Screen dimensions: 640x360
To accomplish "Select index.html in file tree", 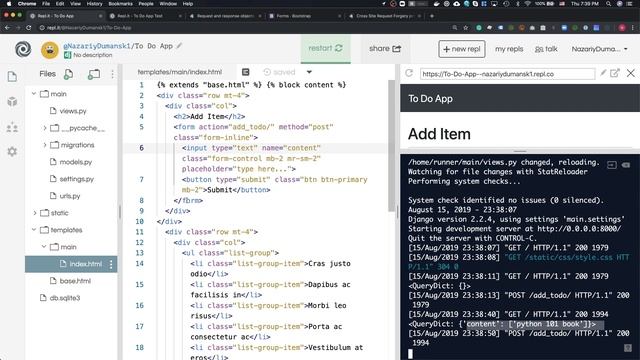I will pos(71,264).
